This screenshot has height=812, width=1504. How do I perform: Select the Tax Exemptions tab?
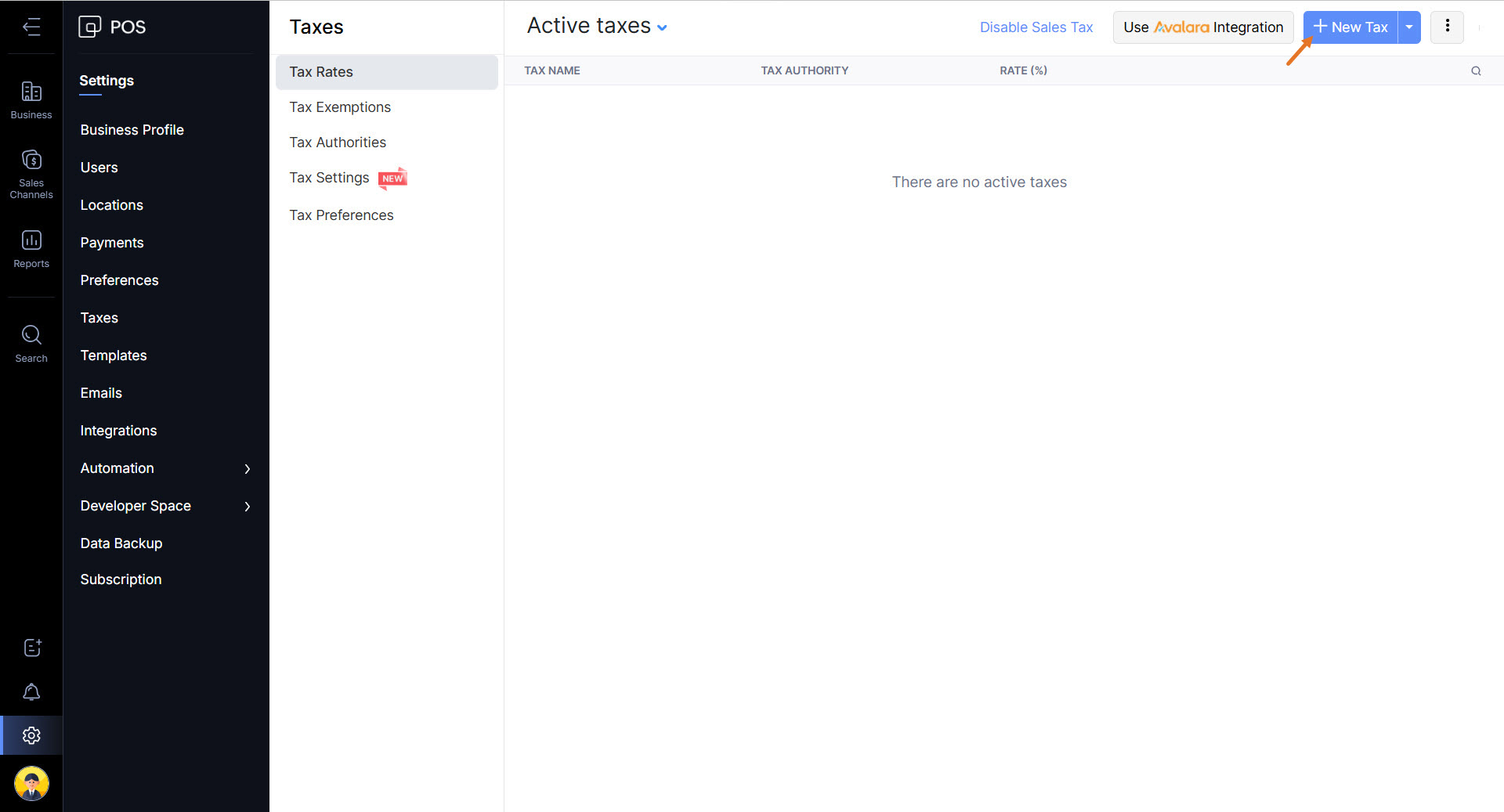pos(340,107)
